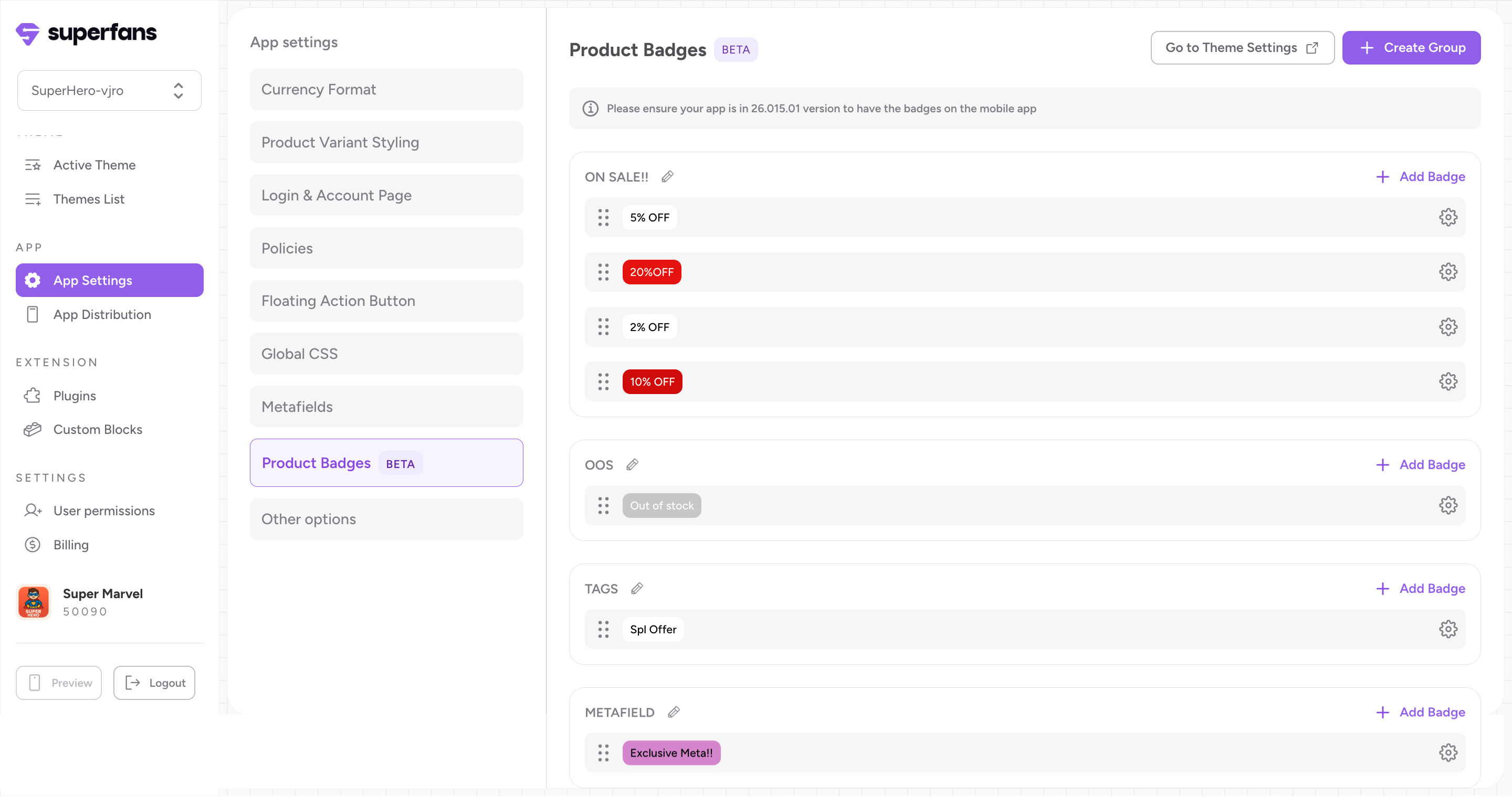Open Active Theme from sidebar
Image resolution: width=1512 pixels, height=797 pixels.
(x=94, y=165)
